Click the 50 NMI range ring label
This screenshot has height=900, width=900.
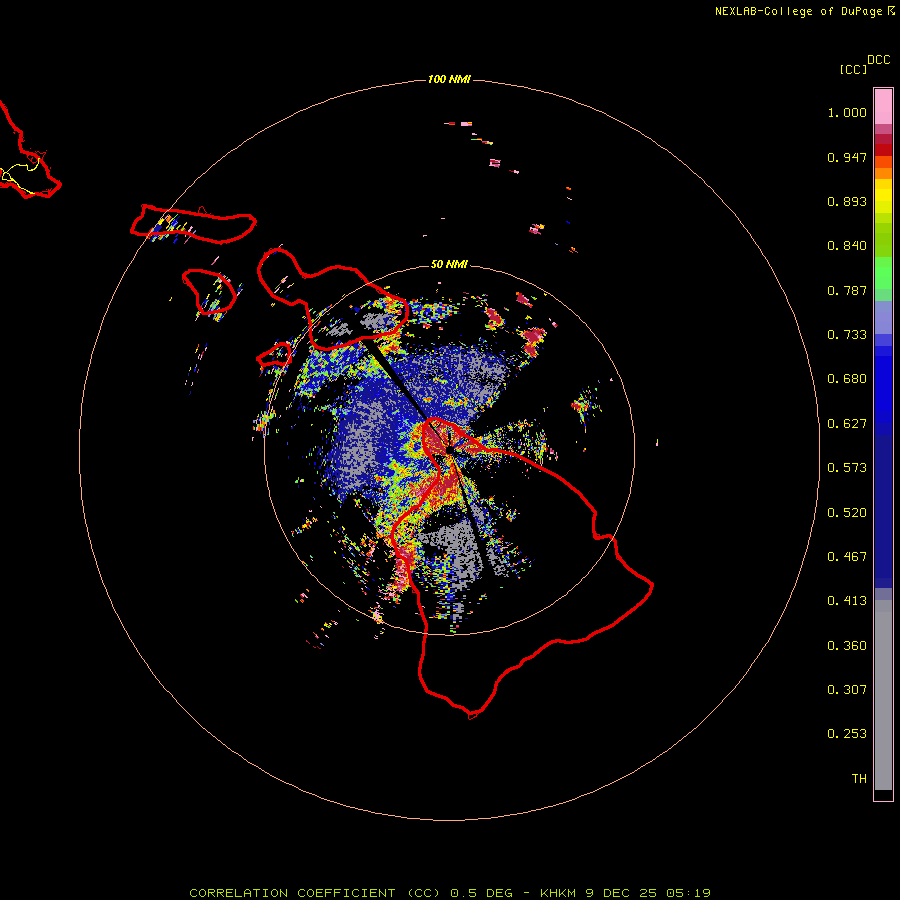449,264
